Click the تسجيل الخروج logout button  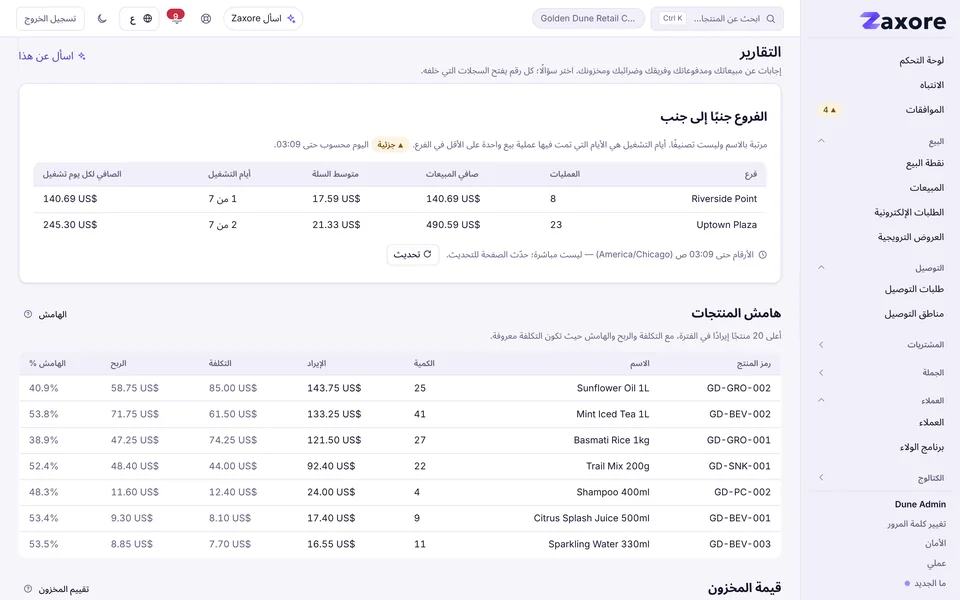pyautogui.click(x=50, y=18)
